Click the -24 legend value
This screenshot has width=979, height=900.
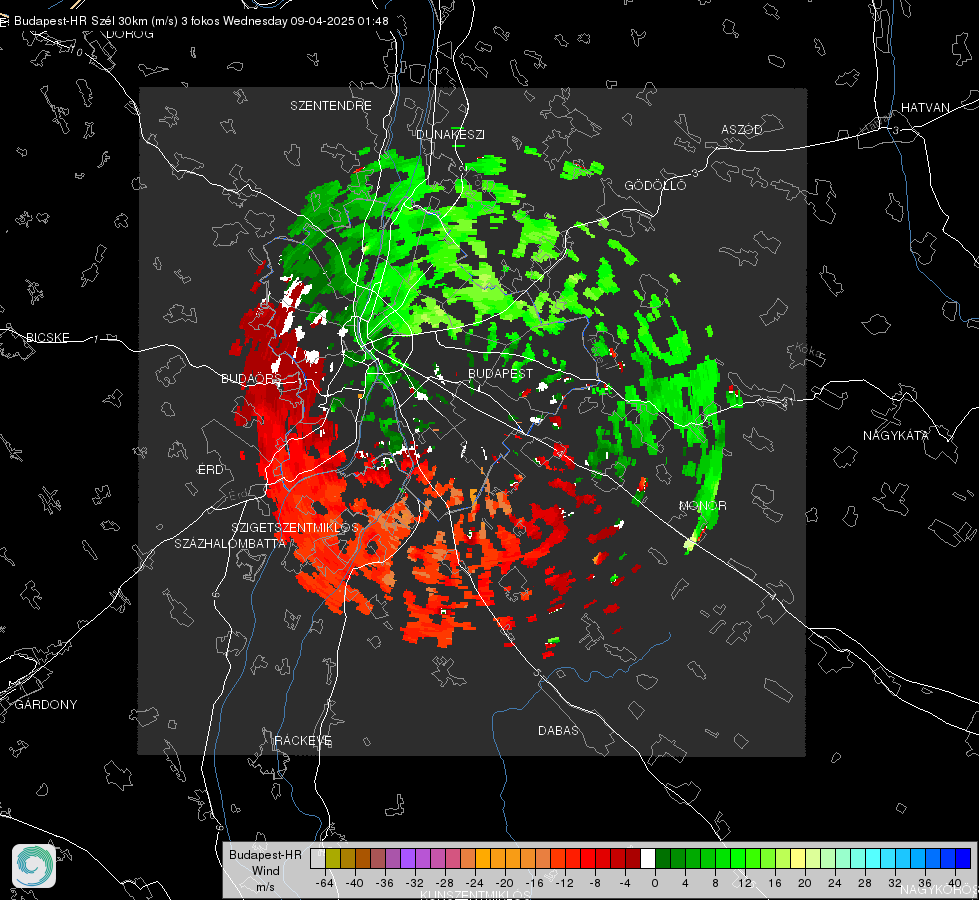coord(475,883)
